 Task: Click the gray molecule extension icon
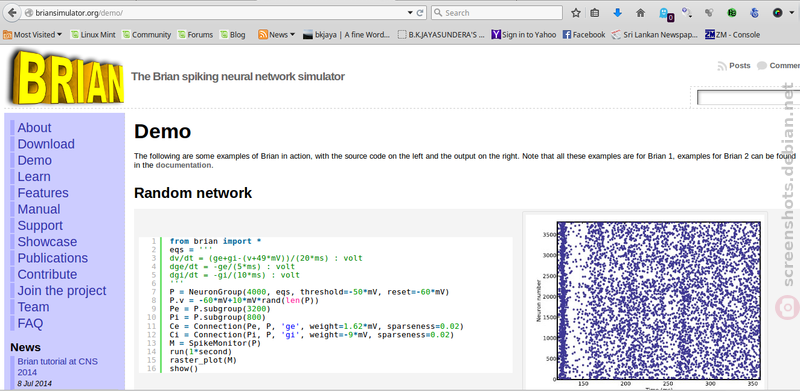point(709,13)
